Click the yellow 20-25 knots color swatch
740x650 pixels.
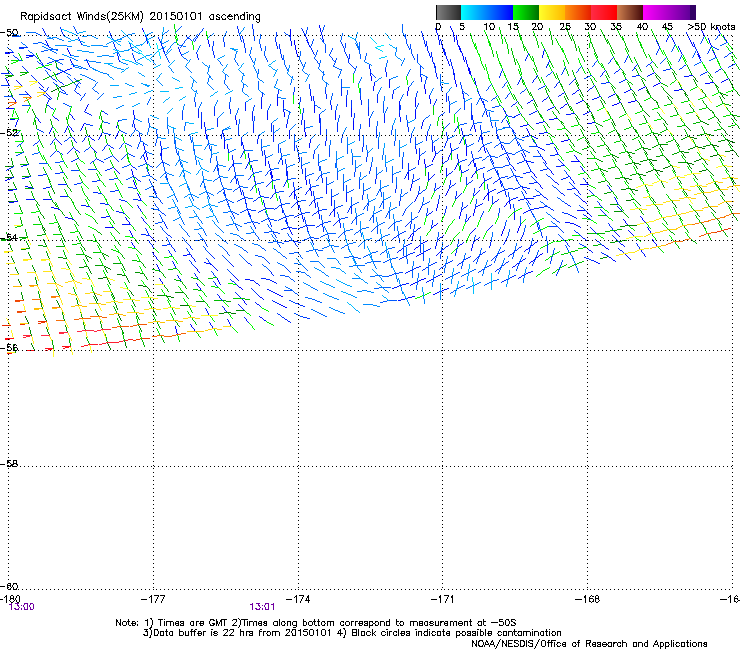tap(552, 12)
